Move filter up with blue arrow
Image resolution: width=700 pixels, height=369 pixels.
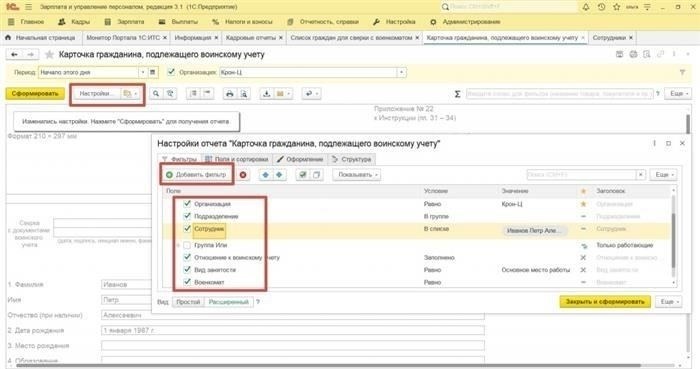(x=266, y=175)
